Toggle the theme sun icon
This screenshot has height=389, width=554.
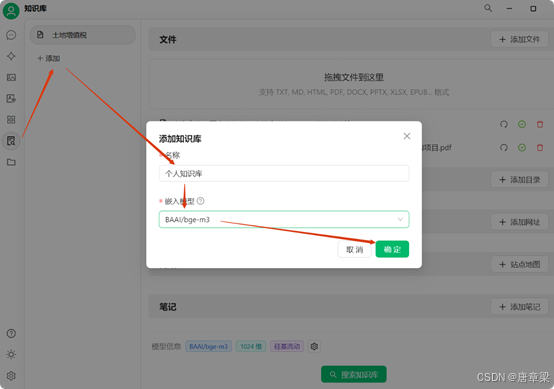click(x=11, y=354)
